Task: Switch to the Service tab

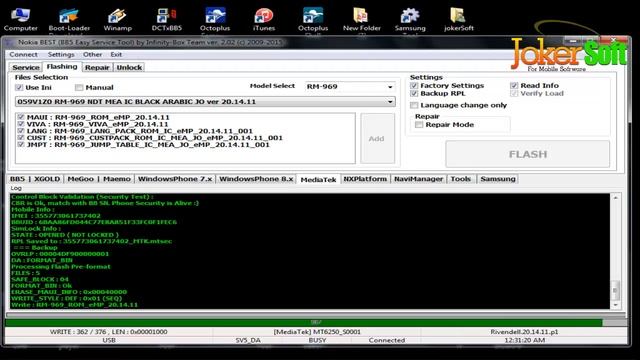Action: click(26, 67)
